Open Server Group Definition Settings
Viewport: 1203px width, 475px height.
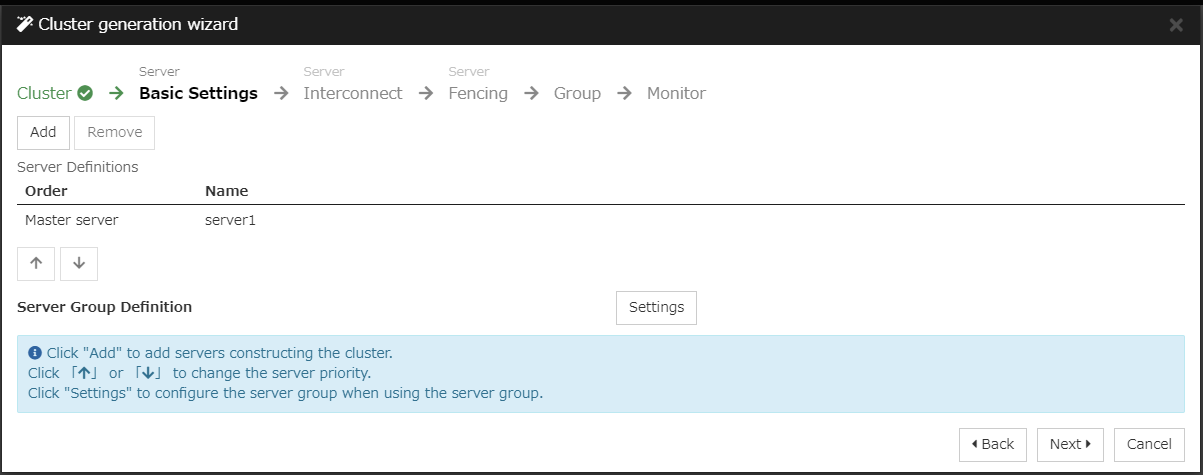pos(656,307)
